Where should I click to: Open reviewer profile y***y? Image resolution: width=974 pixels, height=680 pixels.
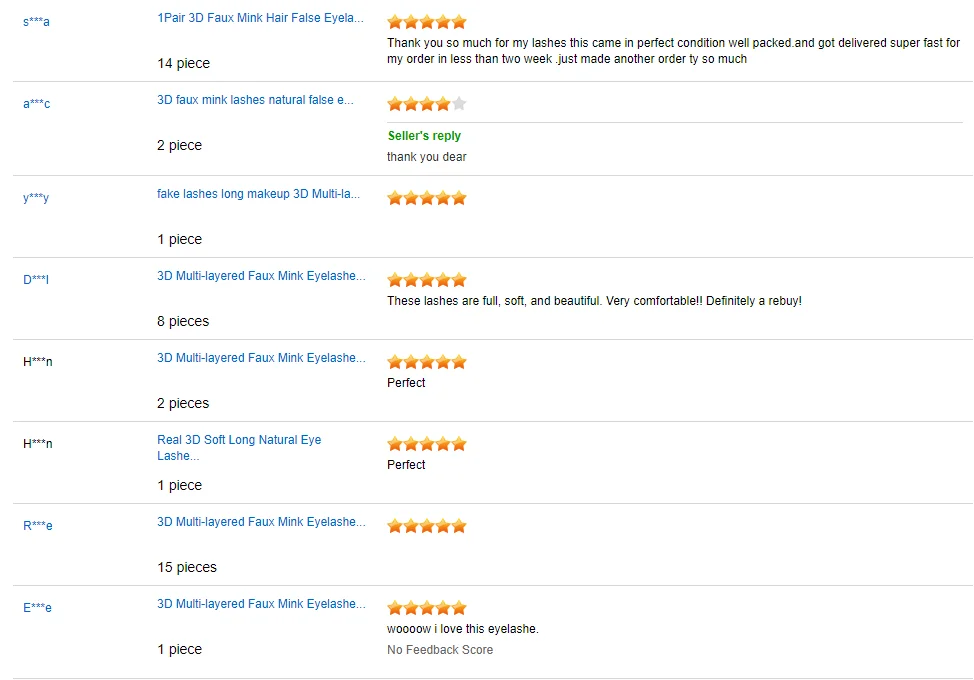click(x=36, y=198)
